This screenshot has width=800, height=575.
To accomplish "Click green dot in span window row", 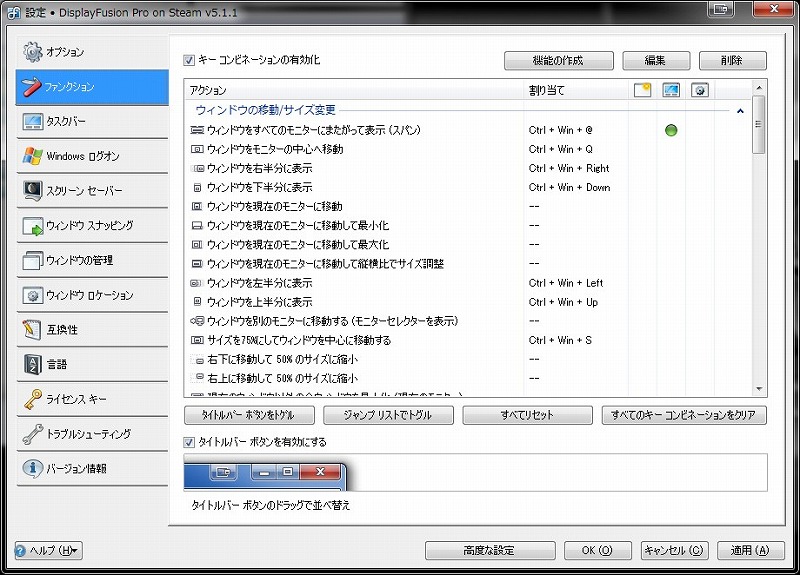I will pyautogui.click(x=671, y=131).
